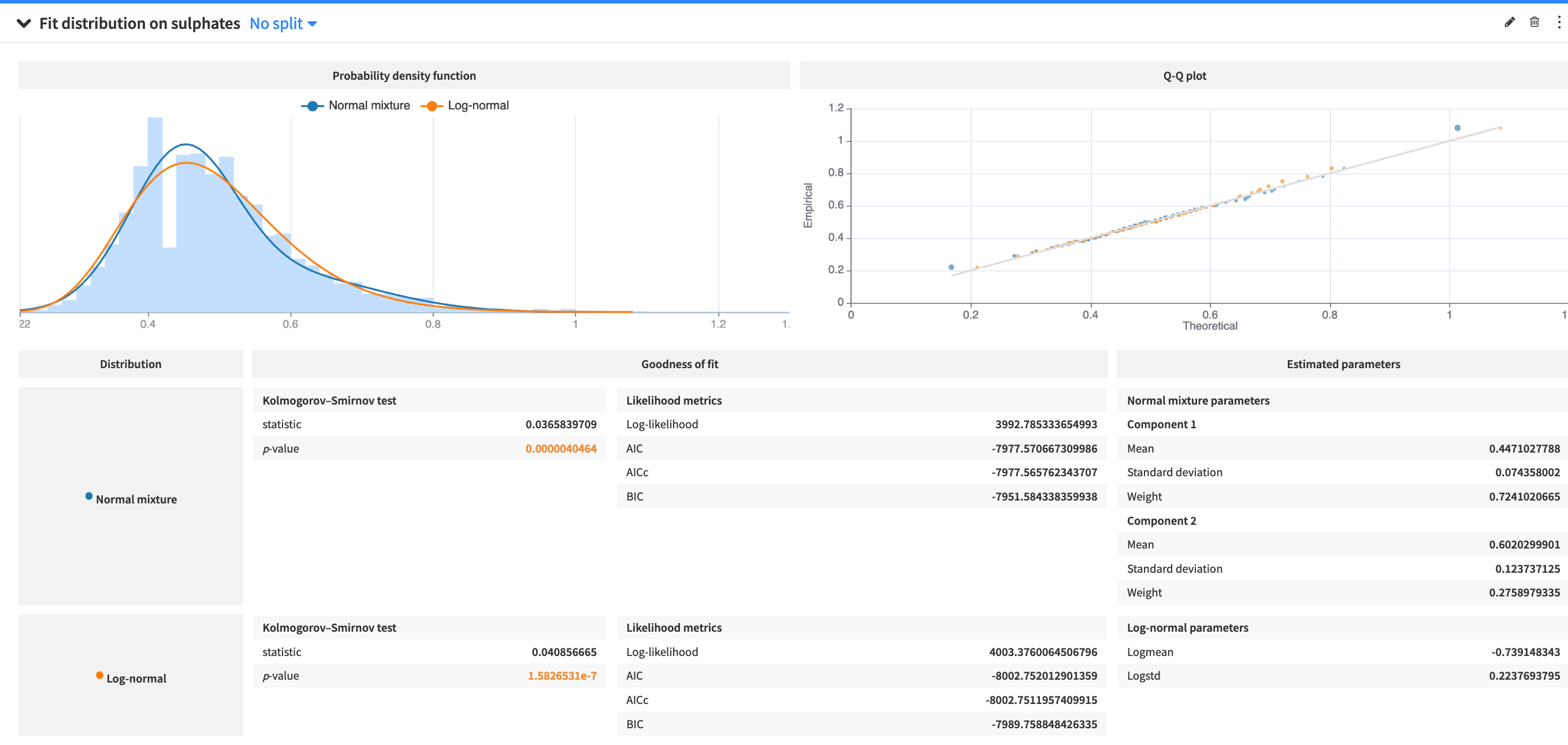1568x745 pixels.
Task: Select BIC value -7951.584338359938
Action: 1044,496
